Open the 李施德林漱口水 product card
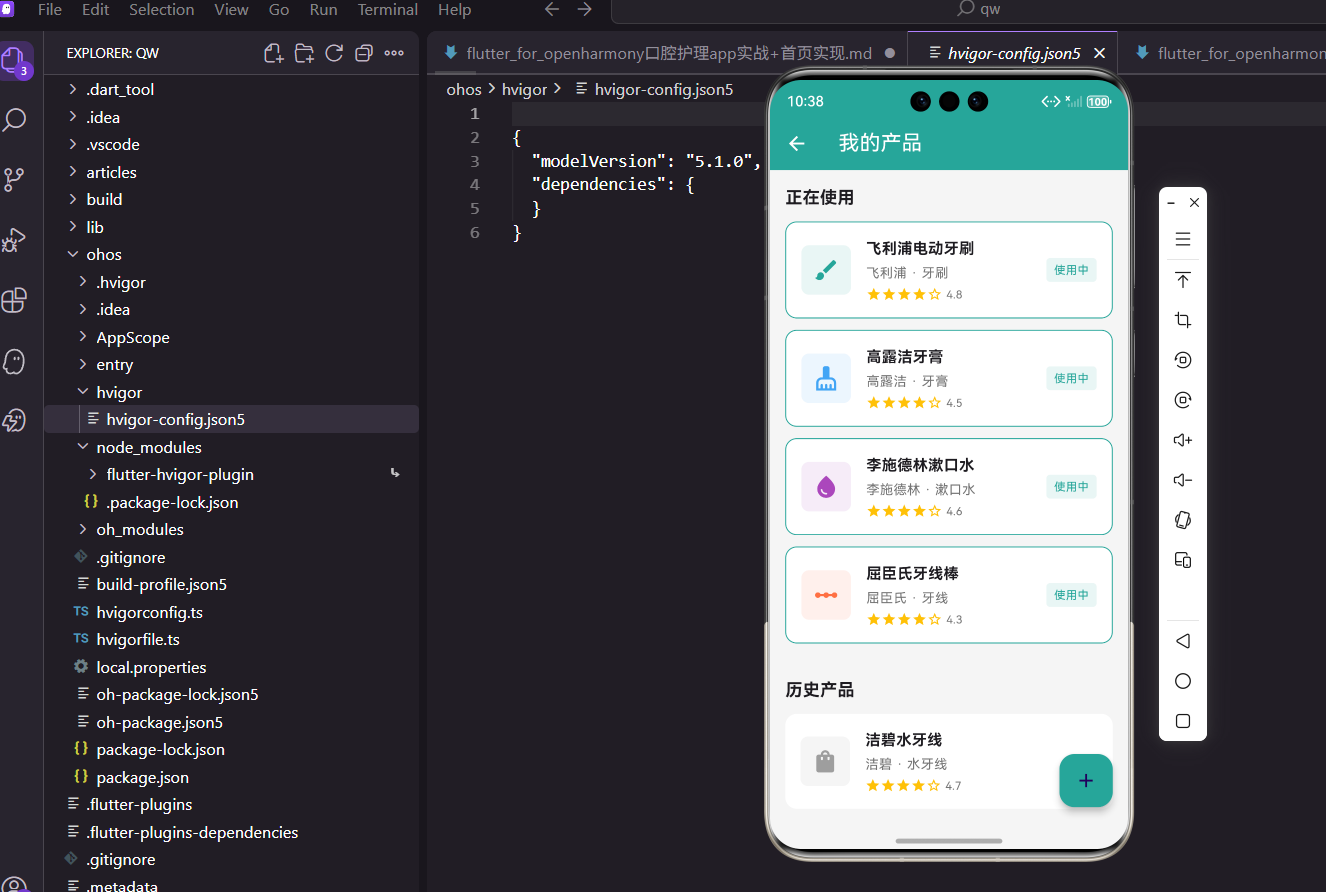Viewport: 1326px width, 892px height. click(x=949, y=486)
